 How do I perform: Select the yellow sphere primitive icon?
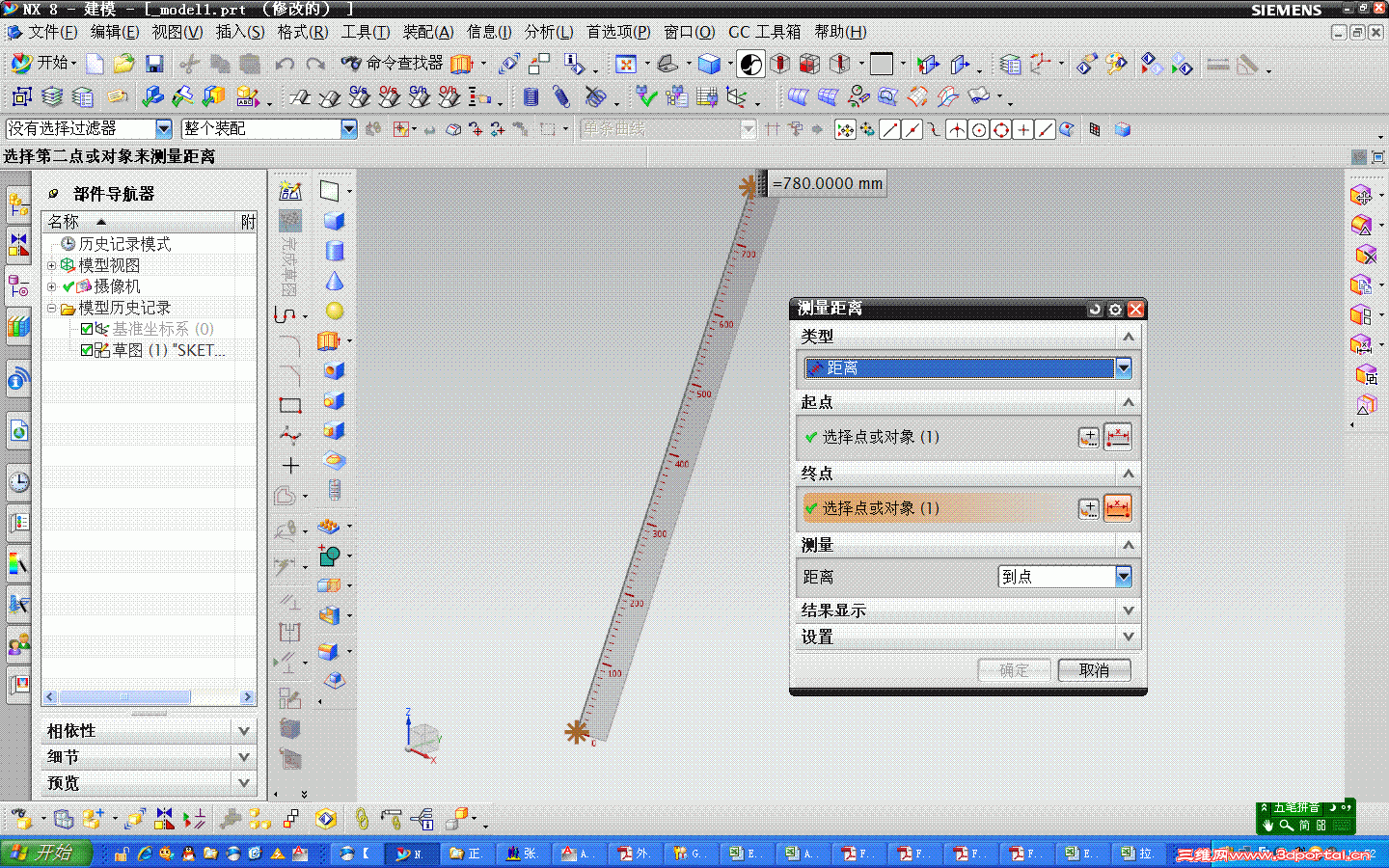[335, 312]
